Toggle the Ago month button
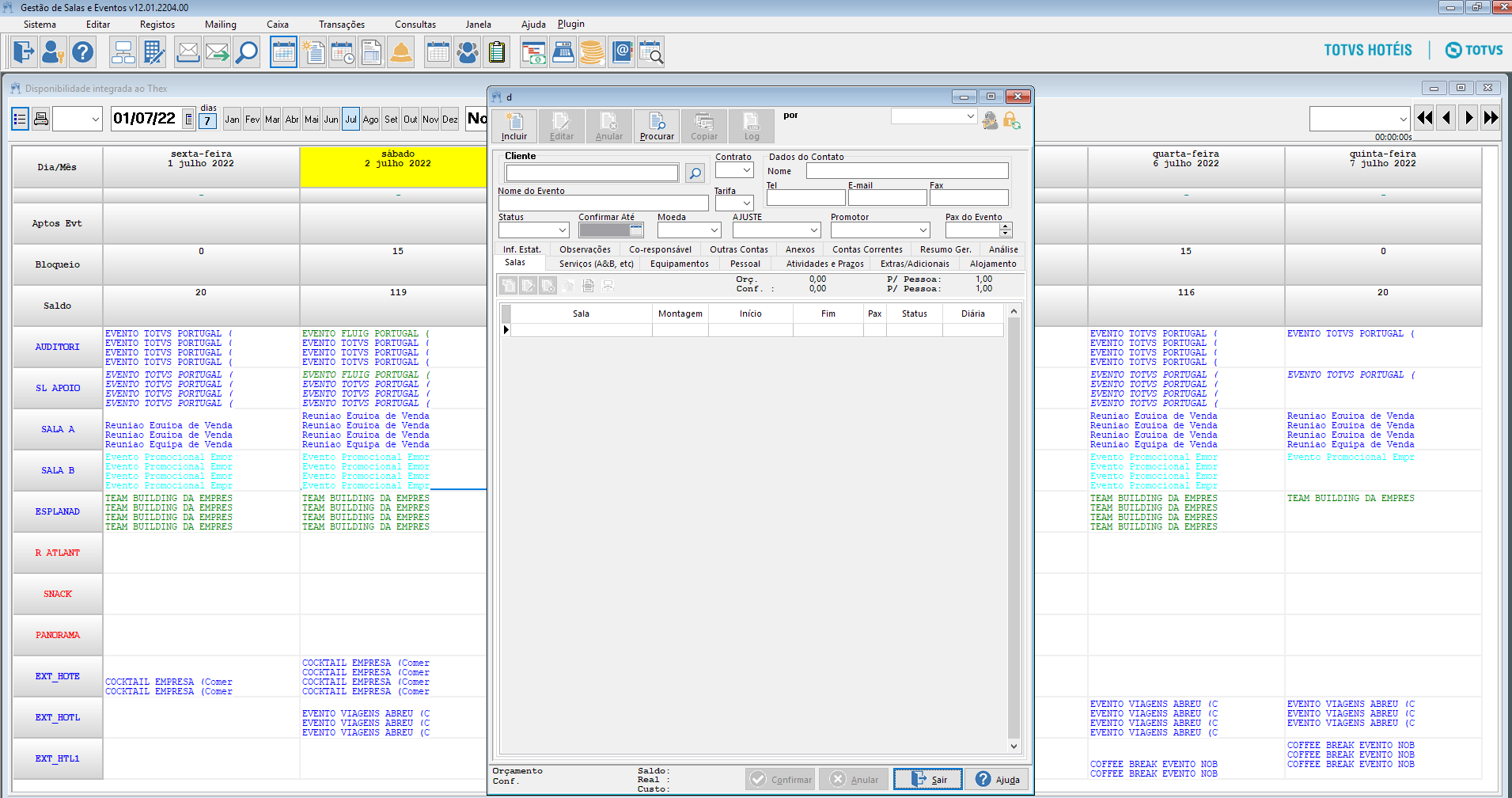This screenshot has height=798, width=1512. click(370, 120)
